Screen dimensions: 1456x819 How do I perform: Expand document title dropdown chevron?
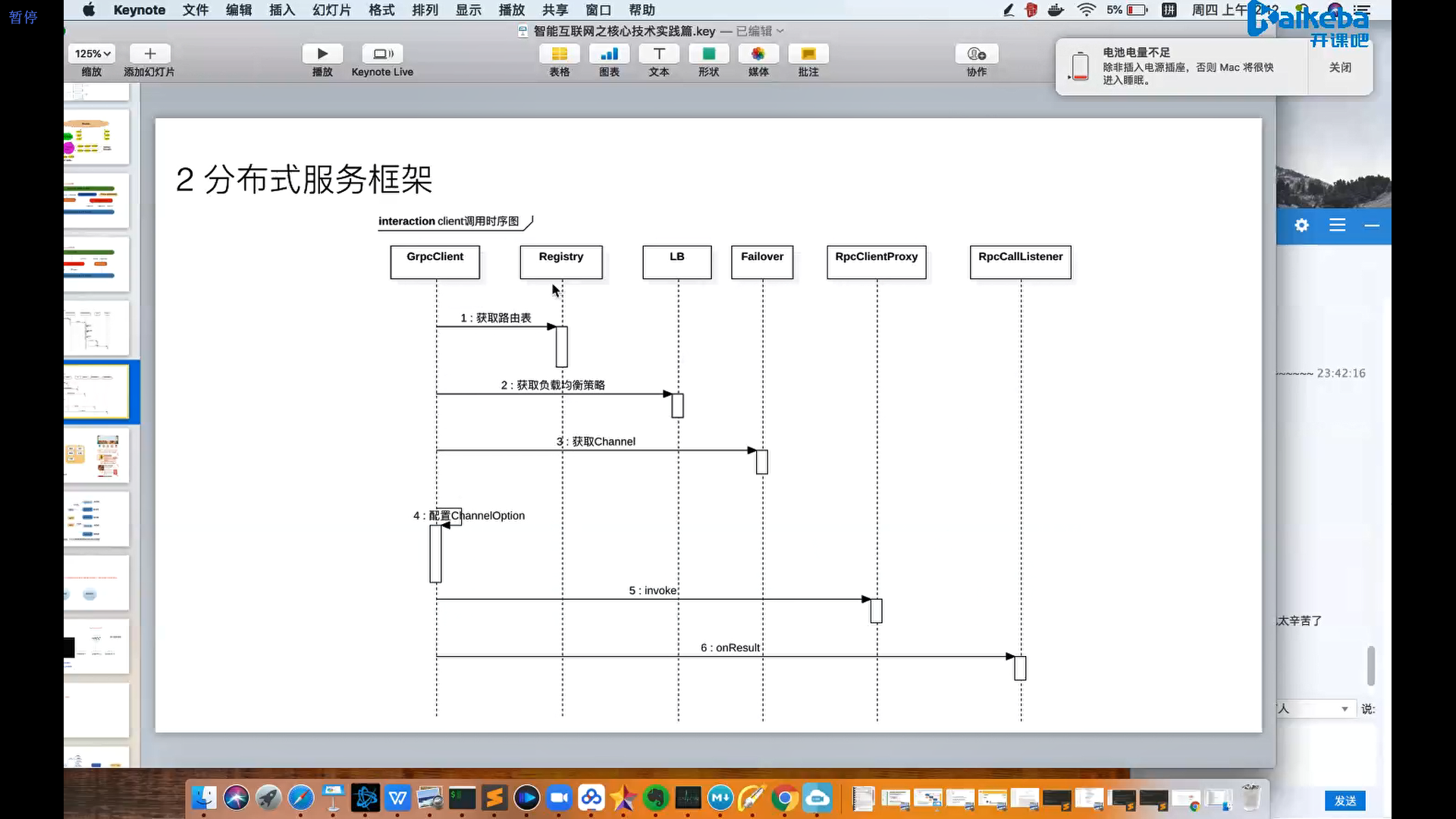pos(780,31)
